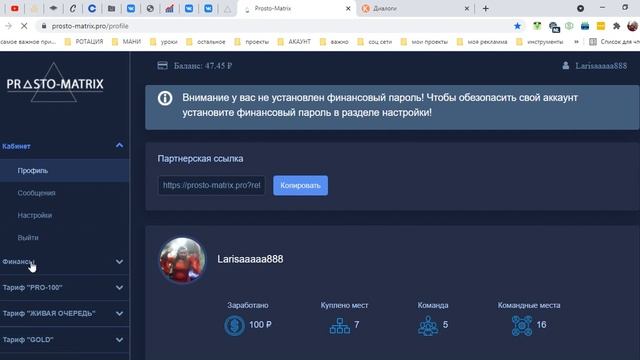This screenshot has height=360, width=640.
Task: Click the Larisaaaaa888 profile name heading
Action: (x=250, y=259)
